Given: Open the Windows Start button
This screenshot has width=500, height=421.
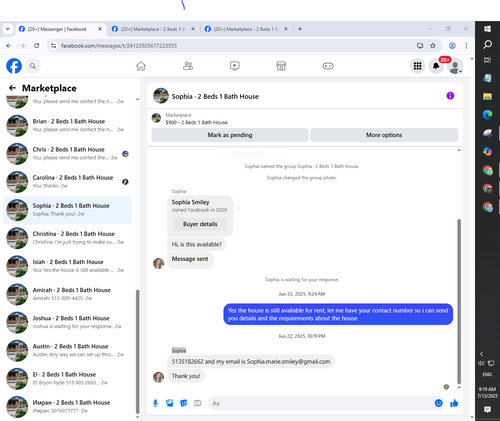Looking at the screenshot, I should point(487,29).
